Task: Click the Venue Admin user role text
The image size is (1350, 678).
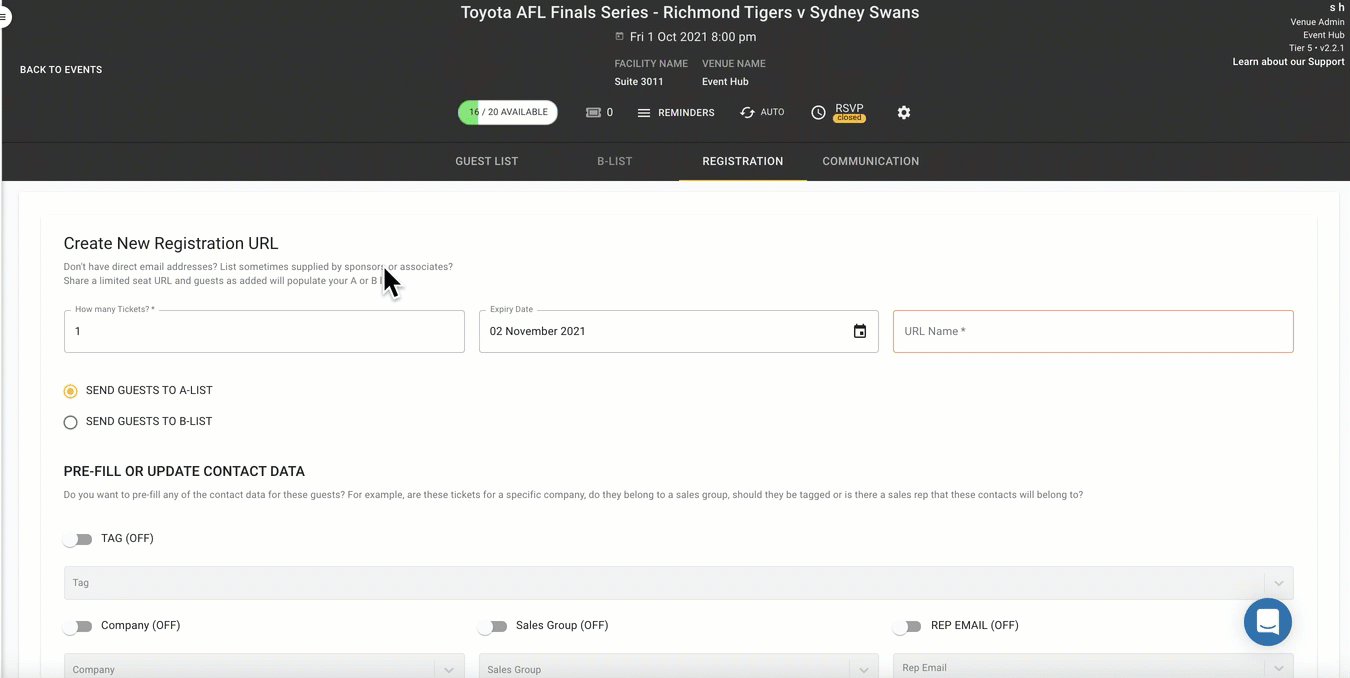Action: coord(1317,22)
